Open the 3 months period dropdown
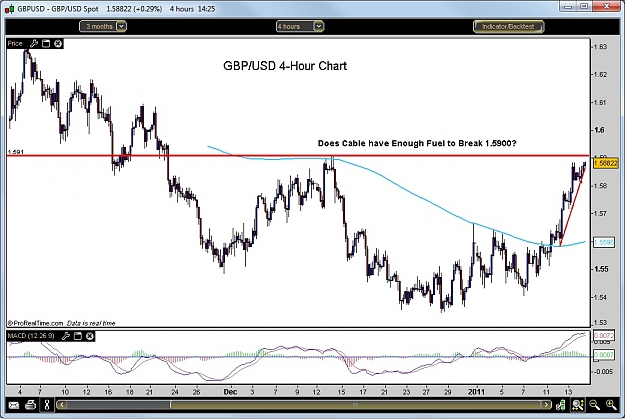Screen dimensions: 625x419 pos(103,26)
